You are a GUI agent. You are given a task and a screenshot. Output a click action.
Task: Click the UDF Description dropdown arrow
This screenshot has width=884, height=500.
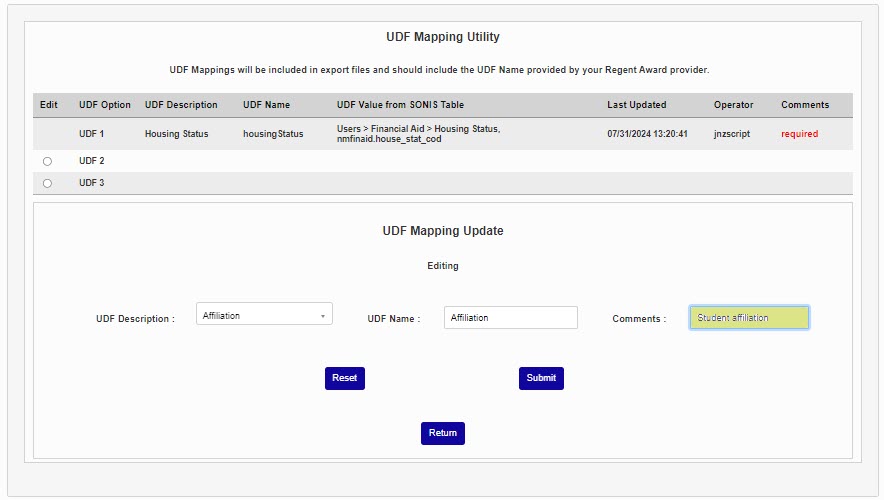click(x=323, y=316)
